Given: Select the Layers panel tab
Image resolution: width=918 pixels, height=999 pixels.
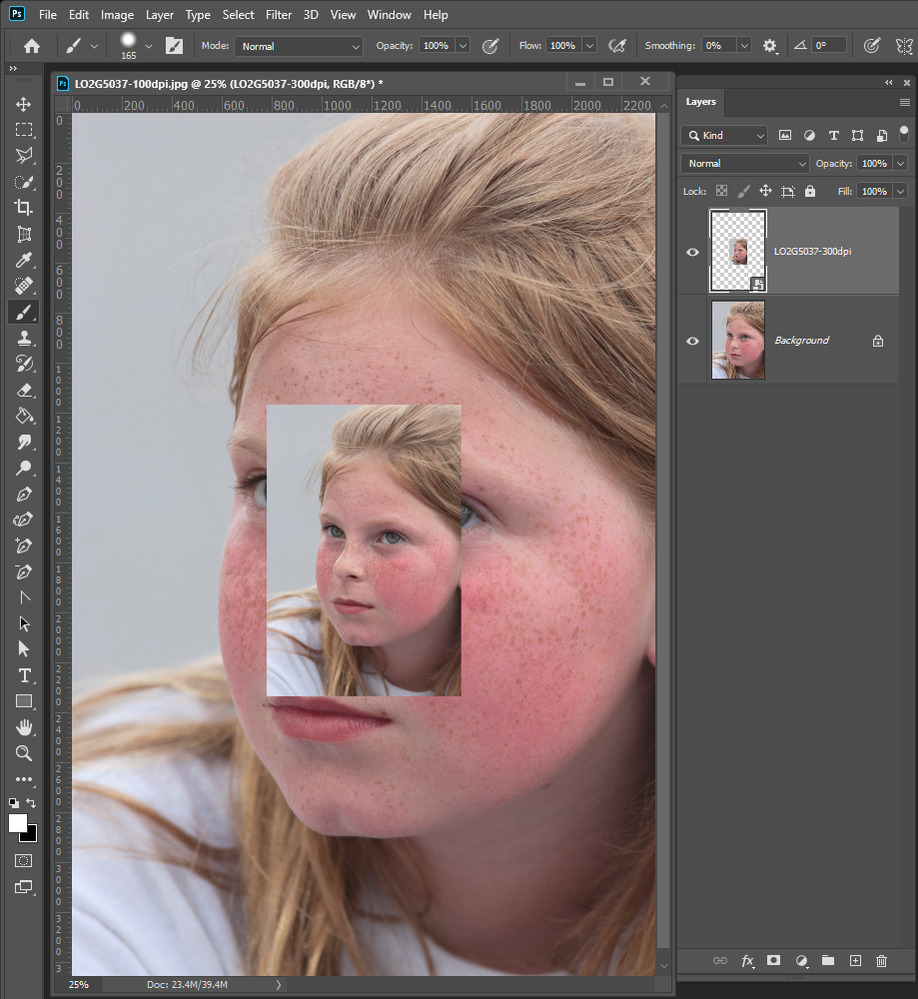Looking at the screenshot, I should 701,102.
